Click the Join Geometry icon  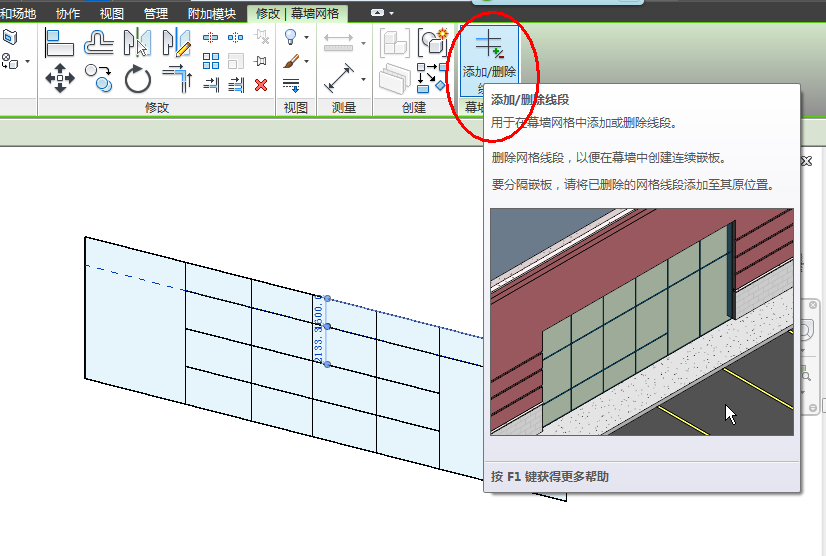point(10,61)
